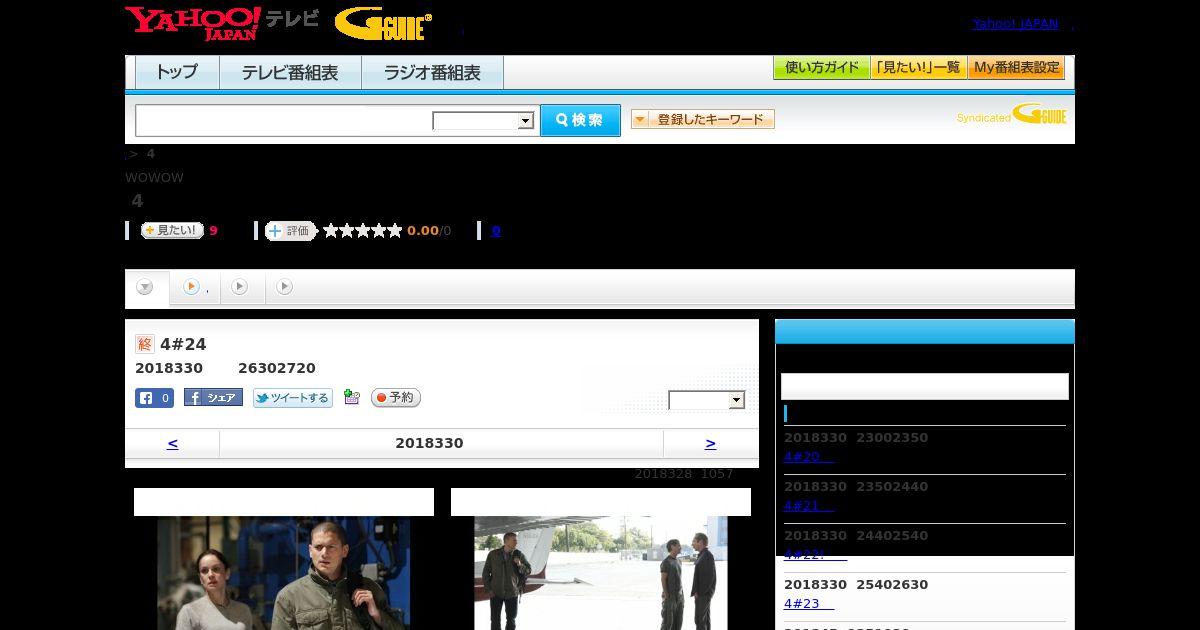Click the WOWOW channel name text
The image size is (1200, 630).
pos(154,177)
